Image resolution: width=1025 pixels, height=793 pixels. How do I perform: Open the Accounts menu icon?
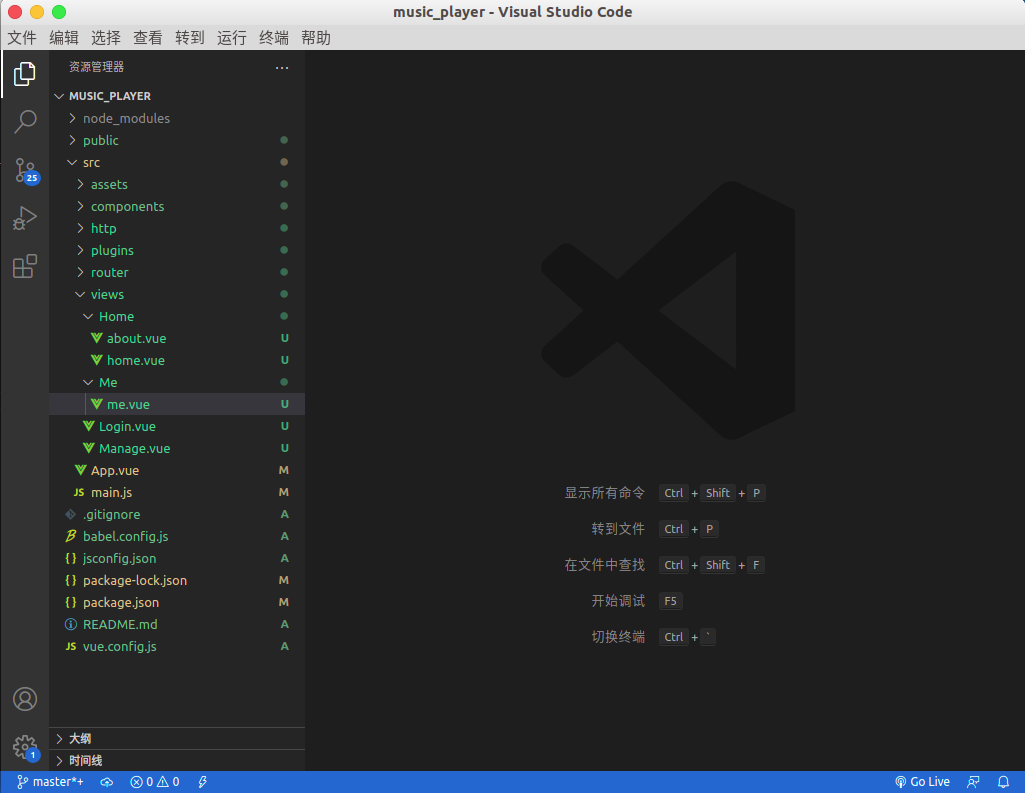pyautogui.click(x=25, y=699)
